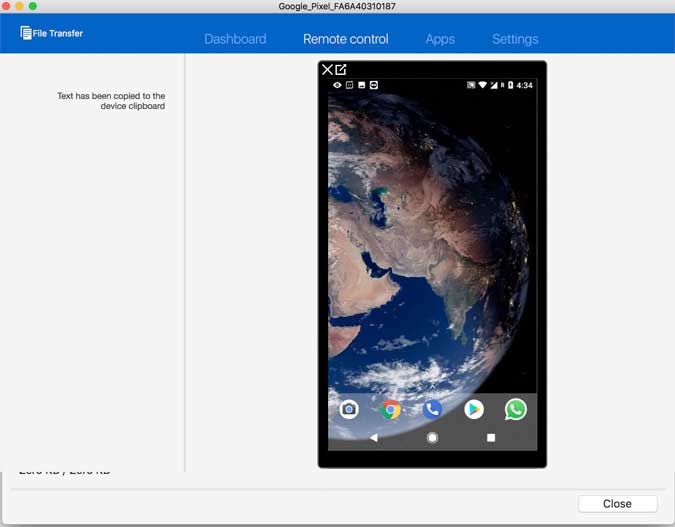Click the cast icon in phone status bar
The width and height of the screenshot is (675, 527).
tap(471, 85)
